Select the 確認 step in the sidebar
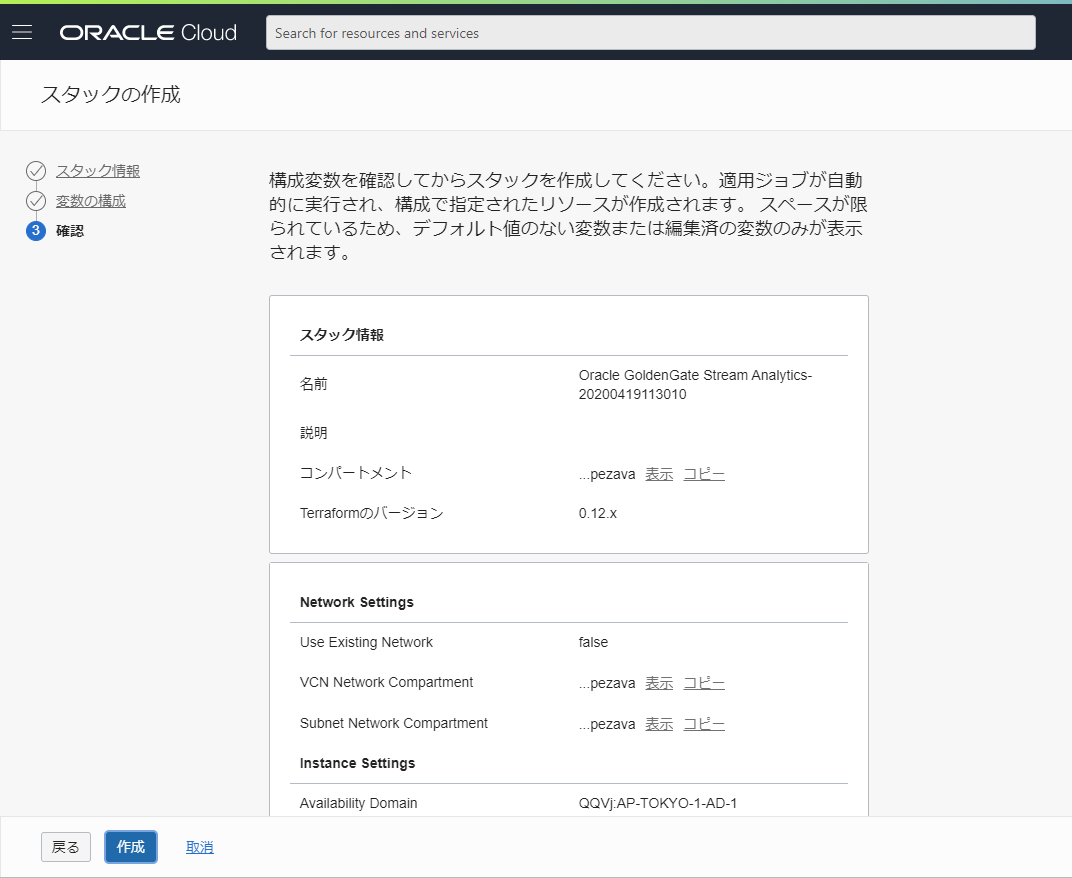The width and height of the screenshot is (1072, 878). click(68, 230)
